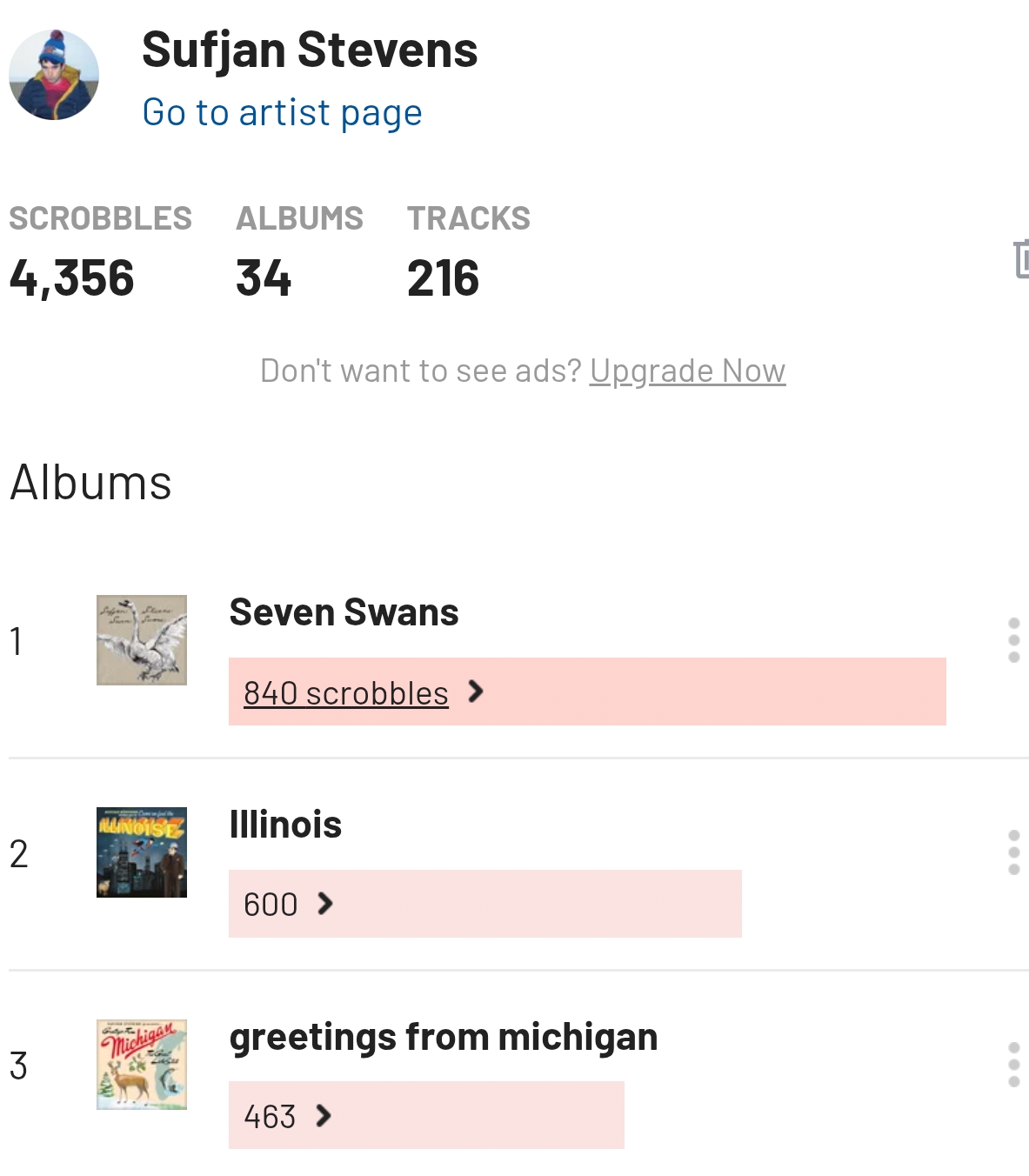This screenshot has height=1176, width=1029.
Task: Expand chevron next to 463 scrobbles
Action: pos(324,1116)
